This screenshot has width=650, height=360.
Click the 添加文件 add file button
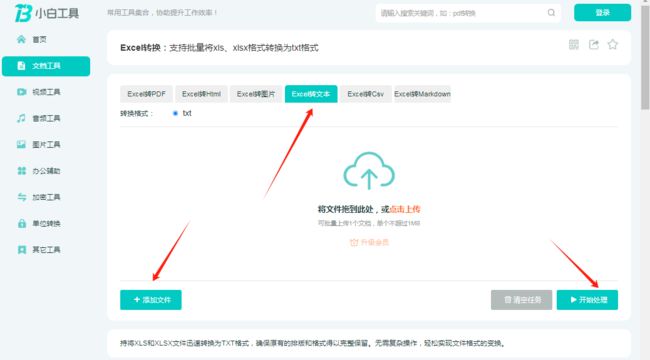click(151, 300)
